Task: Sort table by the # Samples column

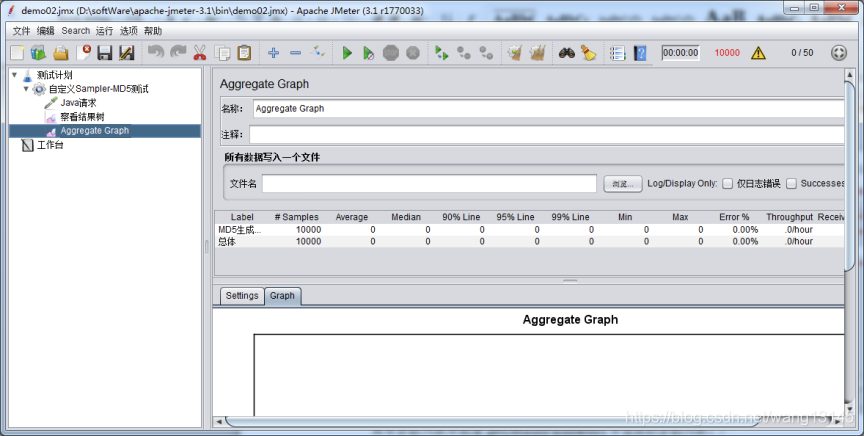Action: (296, 217)
